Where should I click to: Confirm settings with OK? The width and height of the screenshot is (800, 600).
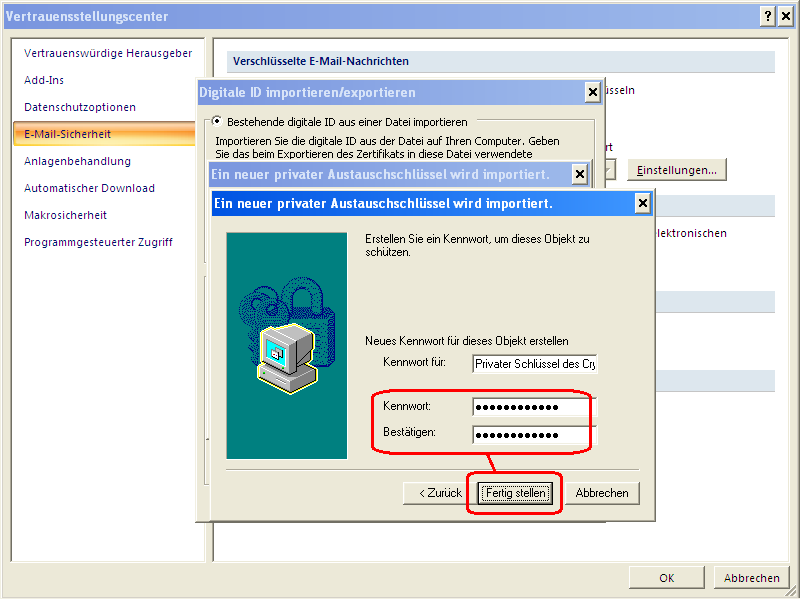666,577
